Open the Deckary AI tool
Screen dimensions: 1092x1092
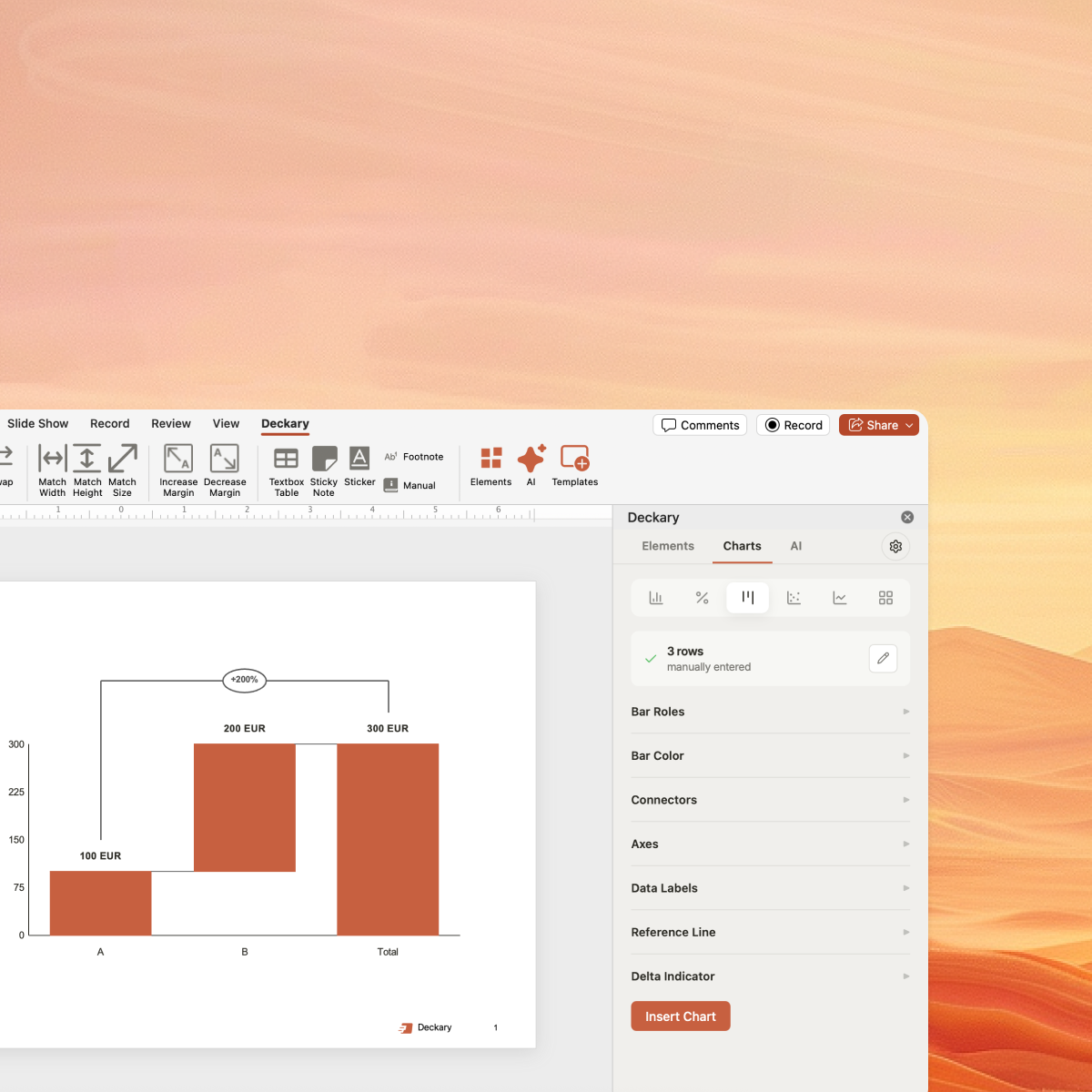click(x=531, y=465)
